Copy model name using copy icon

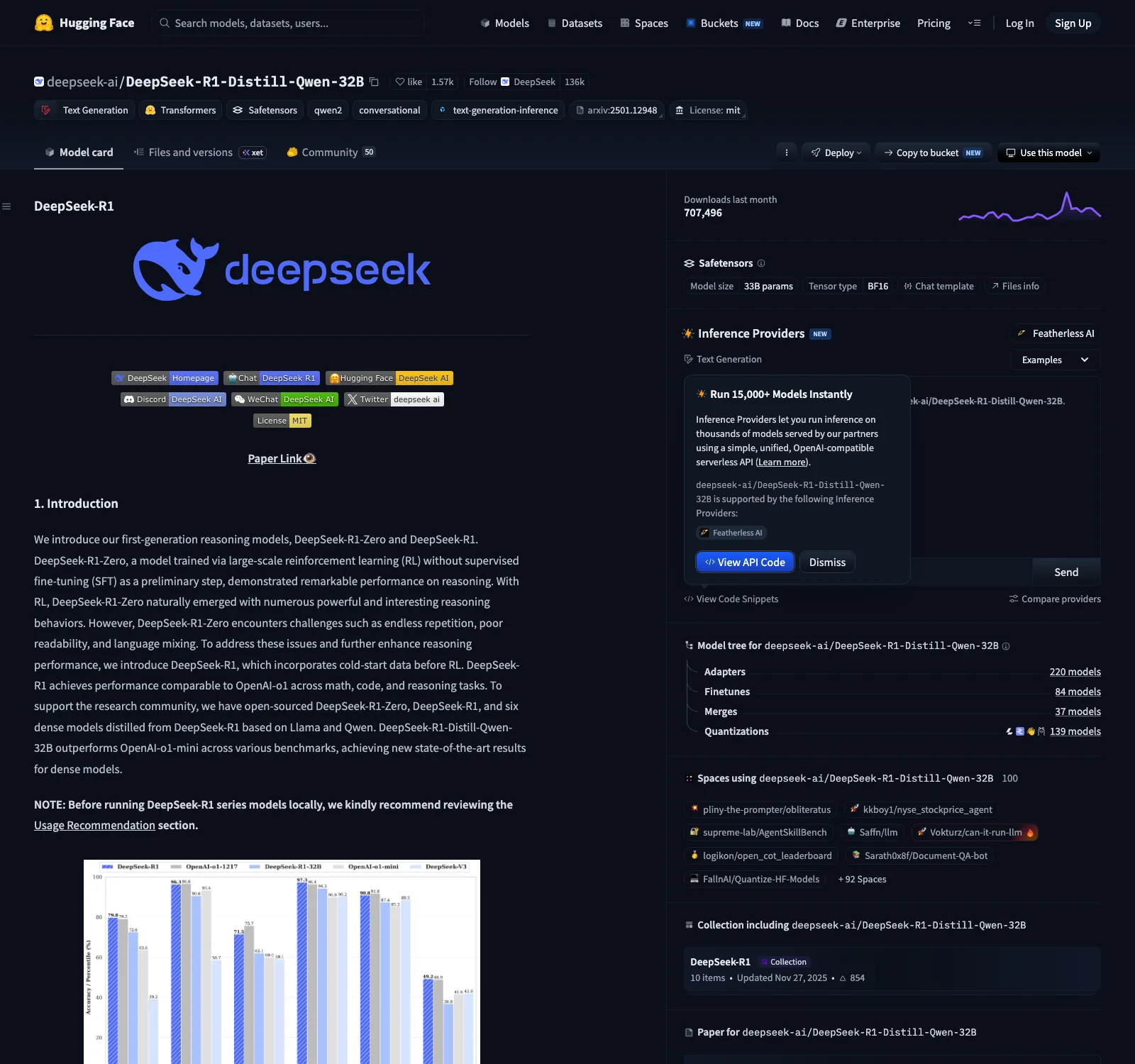[374, 82]
